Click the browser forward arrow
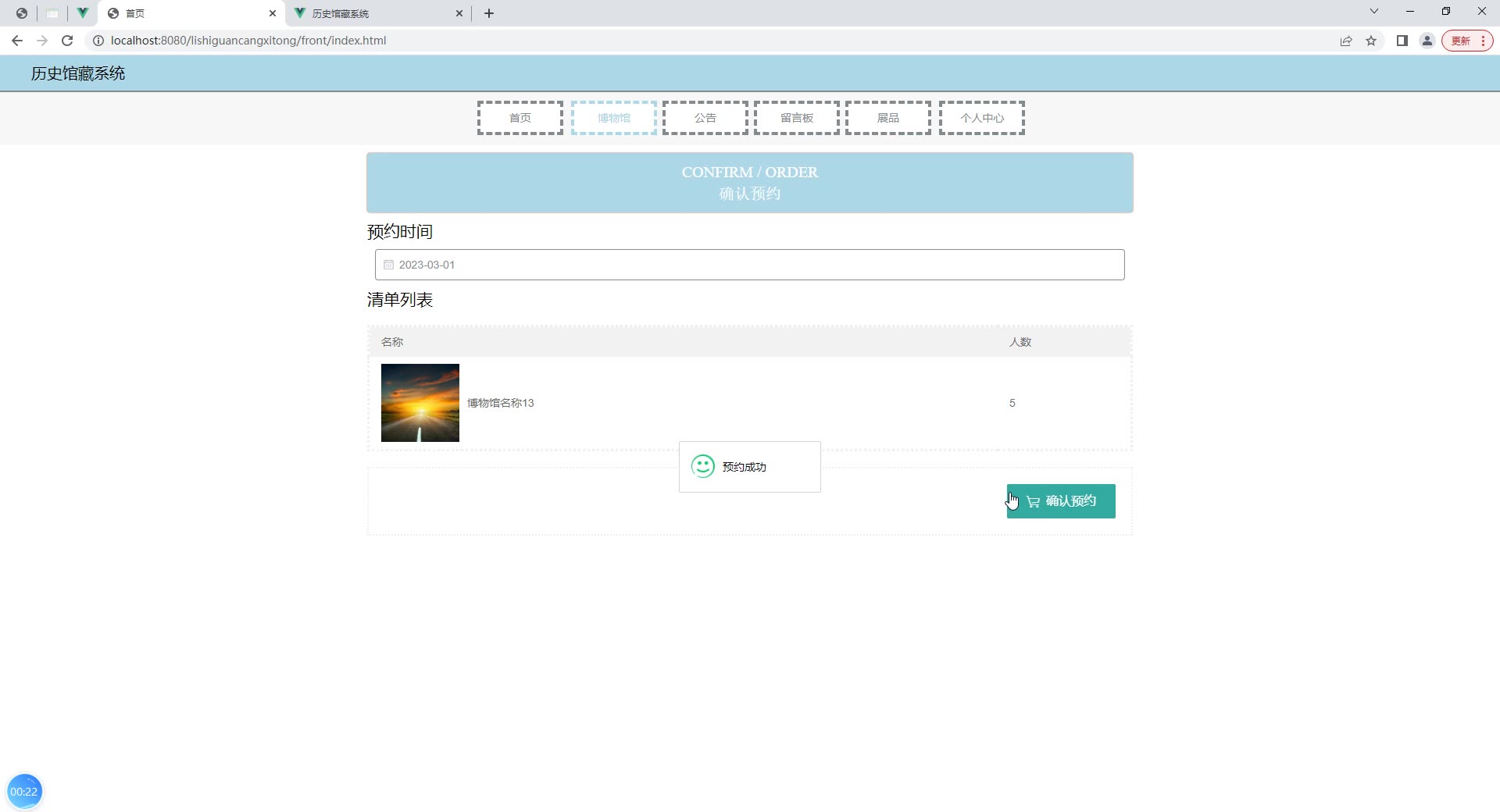Screen dimensions: 1500x812 tap(42, 41)
